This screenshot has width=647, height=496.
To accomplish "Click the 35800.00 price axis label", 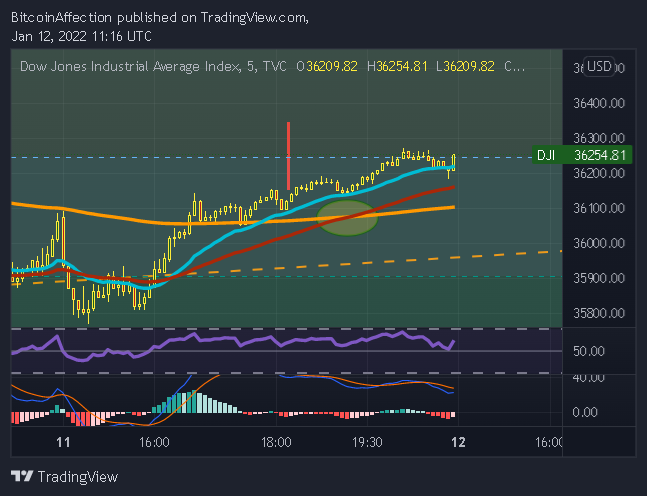I will coord(599,313).
